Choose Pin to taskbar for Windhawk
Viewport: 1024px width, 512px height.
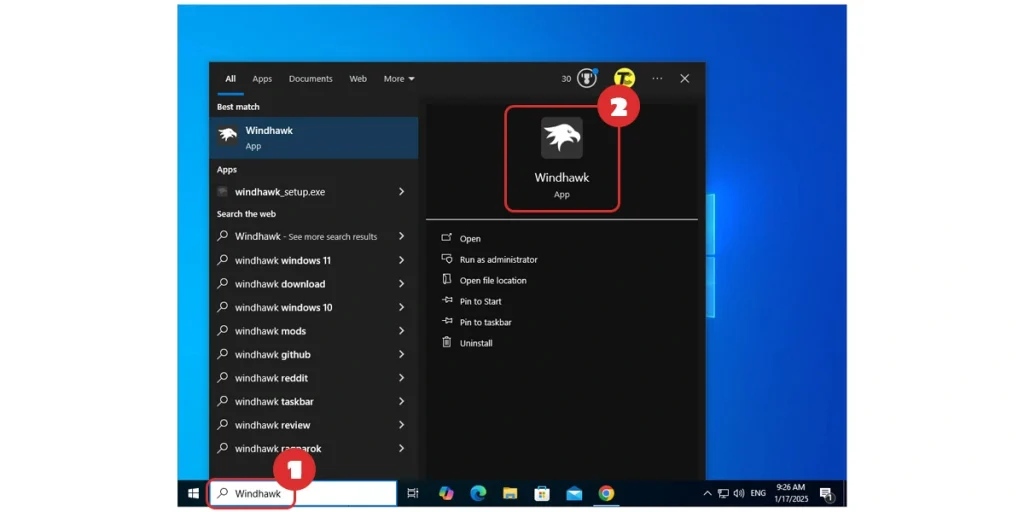coord(487,322)
